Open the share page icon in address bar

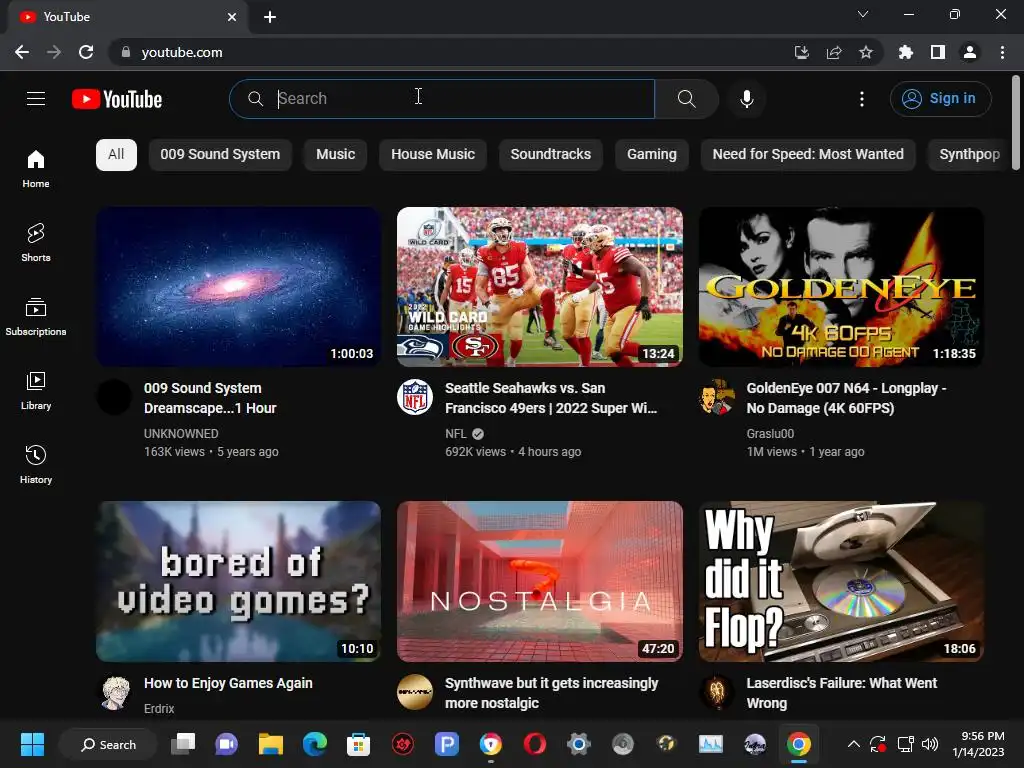click(x=834, y=52)
